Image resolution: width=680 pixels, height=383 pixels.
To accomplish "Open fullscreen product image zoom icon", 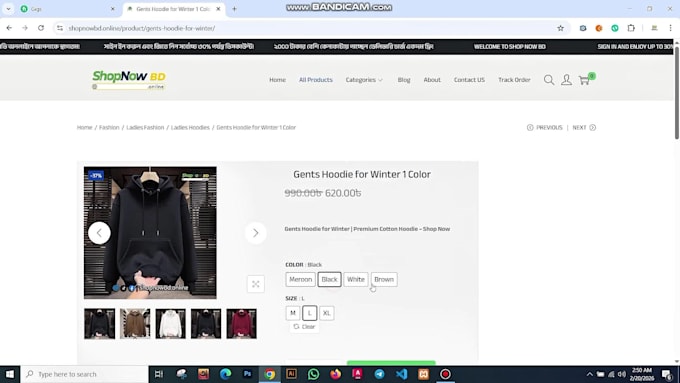I will pos(255,284).
